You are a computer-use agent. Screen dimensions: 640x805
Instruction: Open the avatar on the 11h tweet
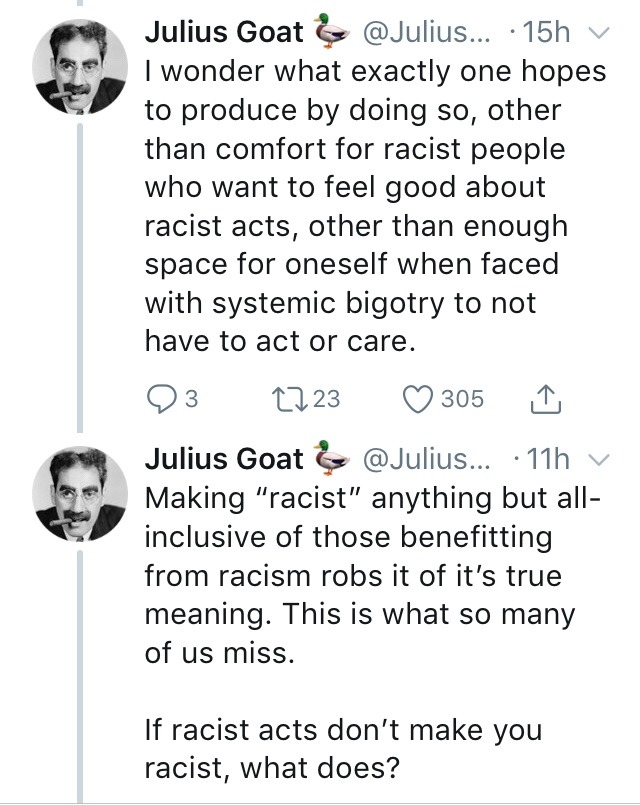click(x=79, y=492)
